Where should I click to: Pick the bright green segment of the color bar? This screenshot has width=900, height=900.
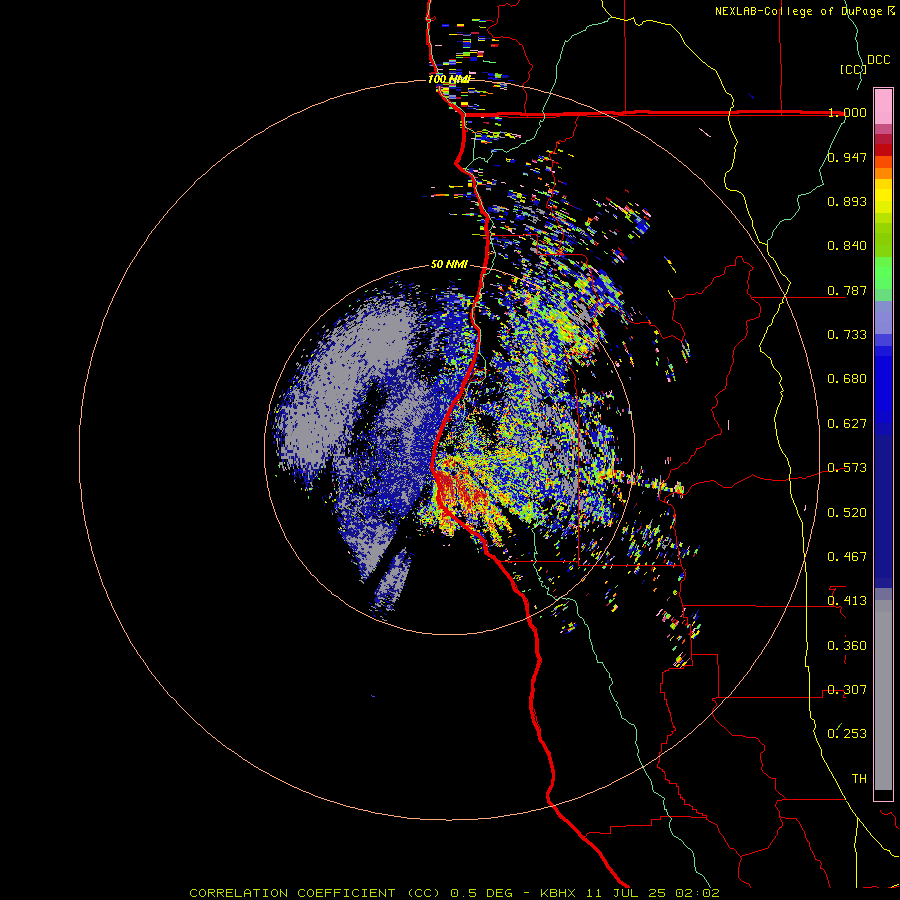click(x=883, y=273)
